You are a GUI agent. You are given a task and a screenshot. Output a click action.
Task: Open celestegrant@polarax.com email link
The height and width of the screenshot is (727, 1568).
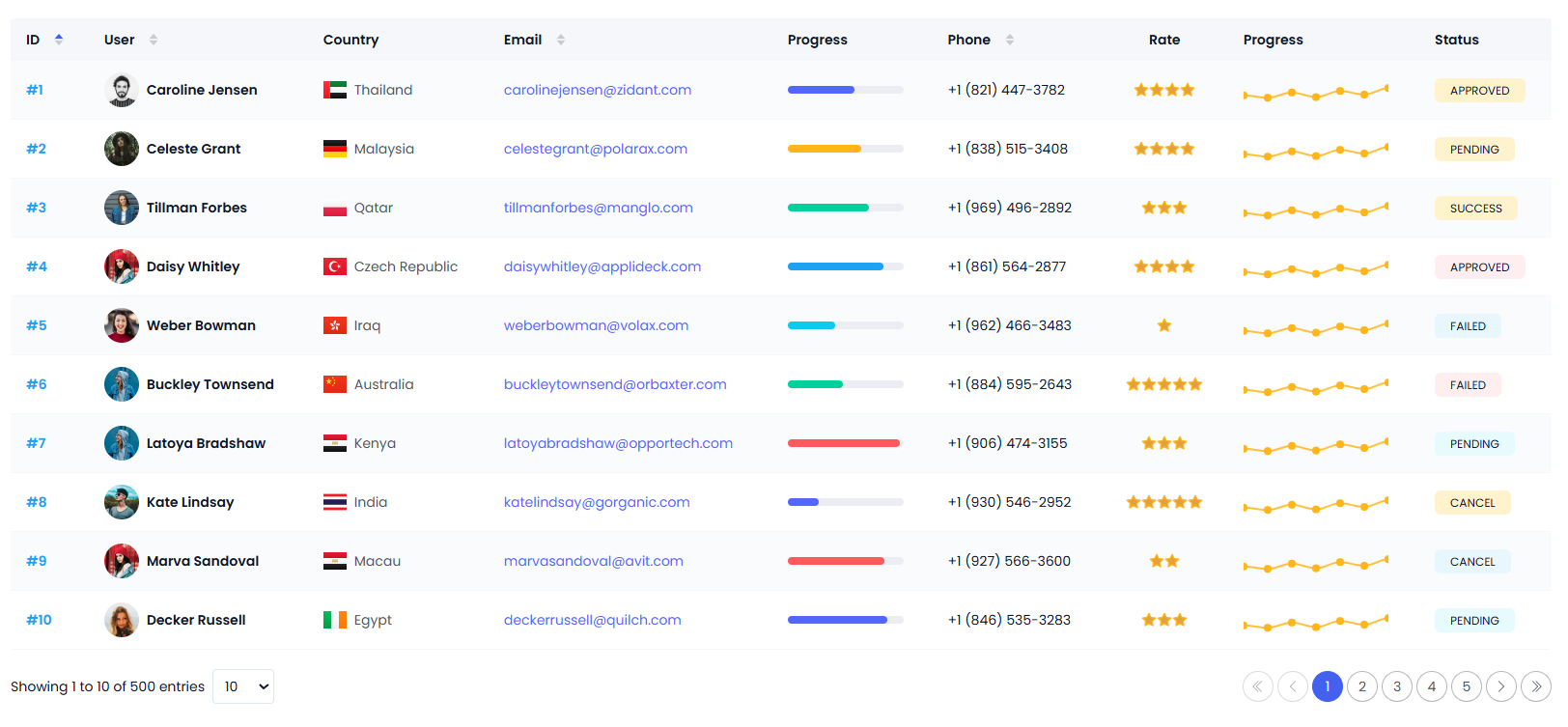pyautogui.click(x=596, y=149)
